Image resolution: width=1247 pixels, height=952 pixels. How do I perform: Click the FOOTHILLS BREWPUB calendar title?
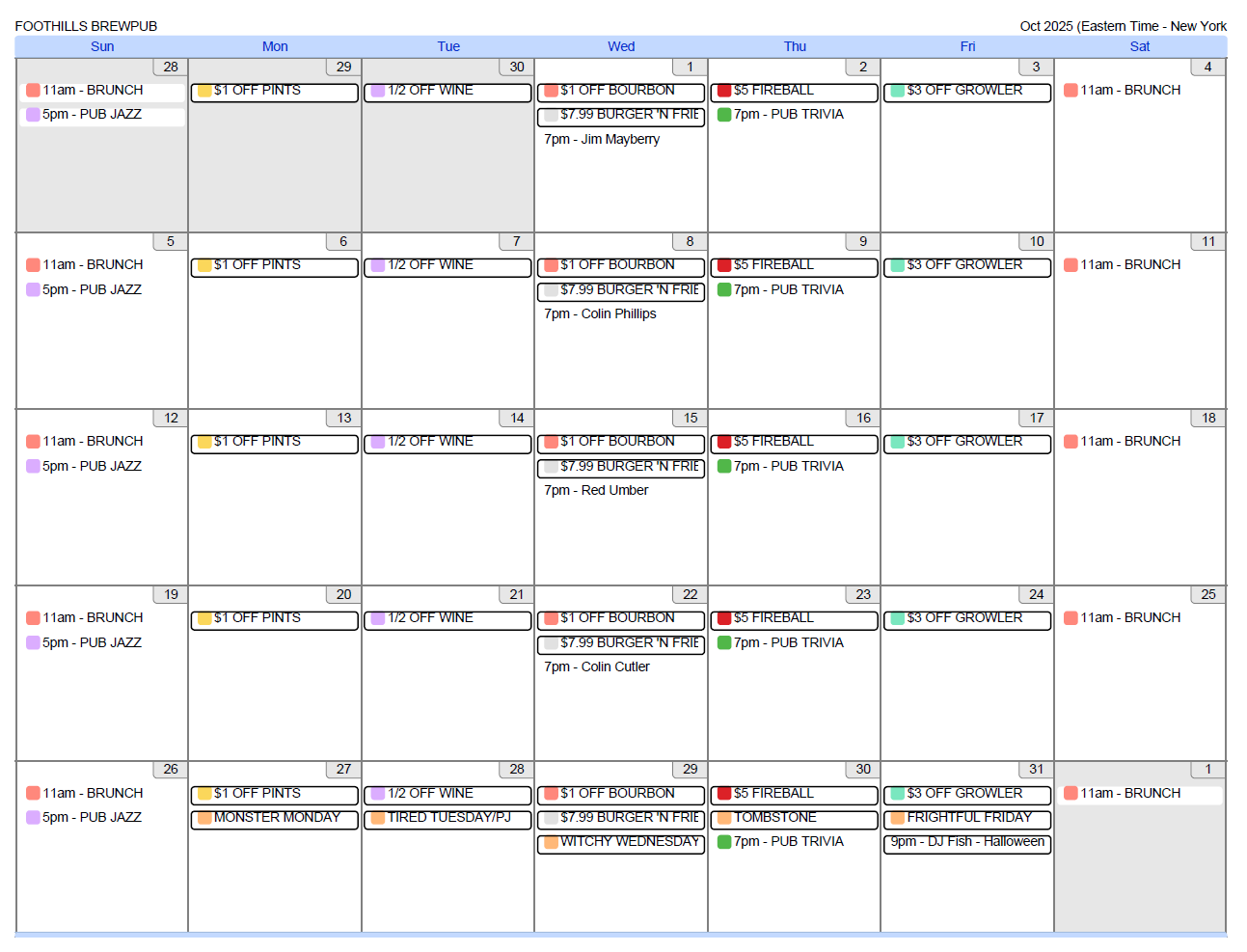pyautogui.click(x=86, y=26)
